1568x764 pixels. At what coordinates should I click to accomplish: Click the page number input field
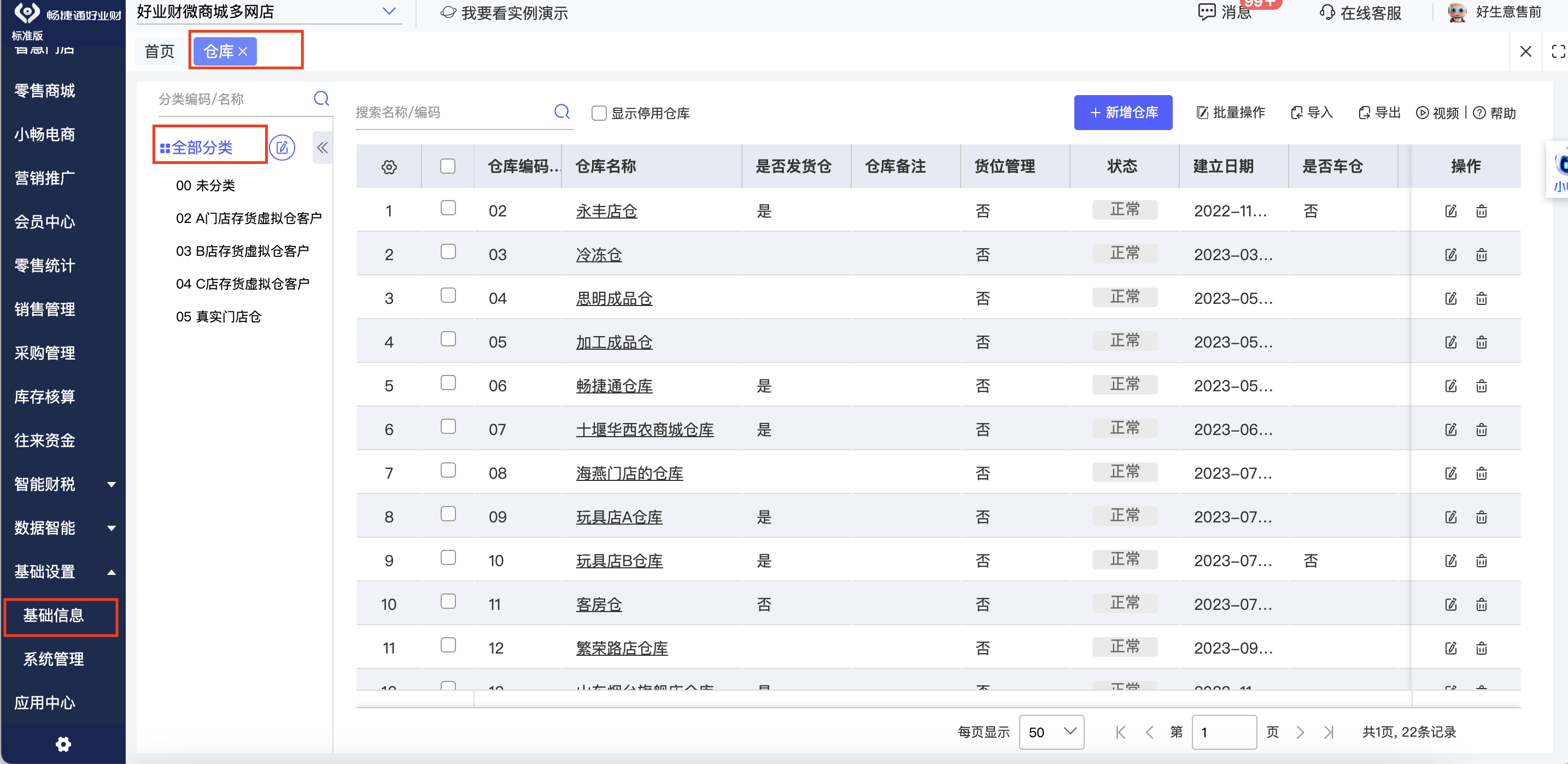point(1224,732)
